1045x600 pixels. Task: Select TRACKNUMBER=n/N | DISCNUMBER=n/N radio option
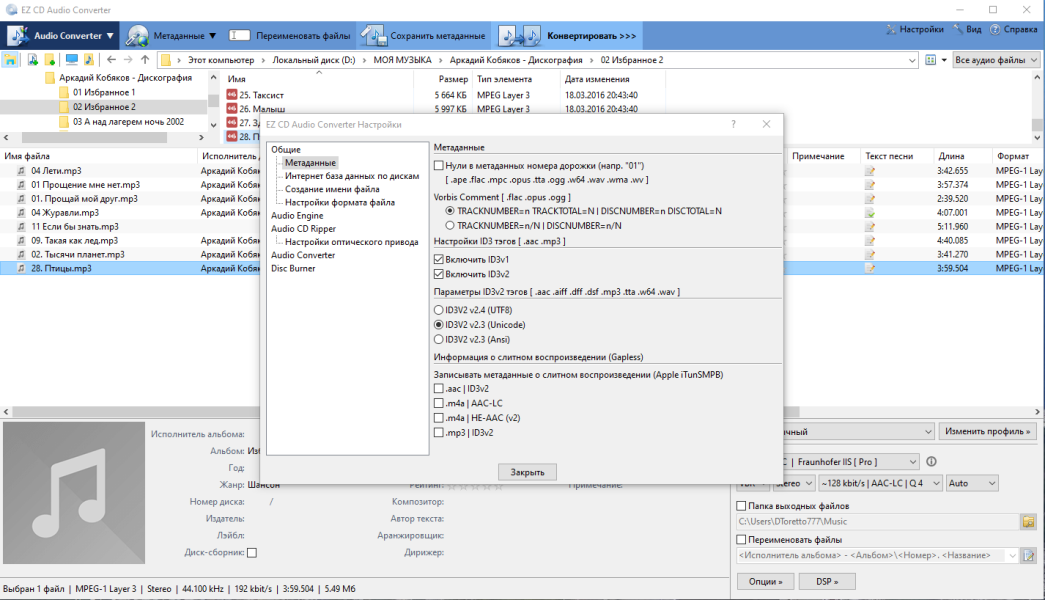(450, 225)
